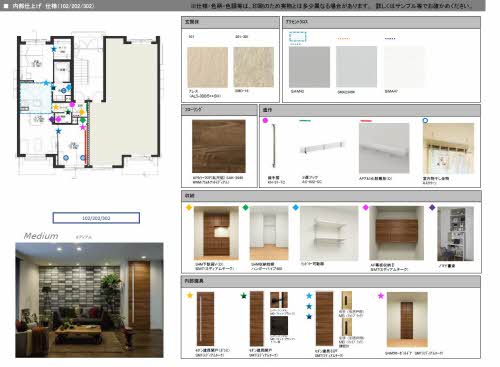The width and height of the screenshot is (500, 367).
Task: Click the Medium style title
Action: [41, 236]
